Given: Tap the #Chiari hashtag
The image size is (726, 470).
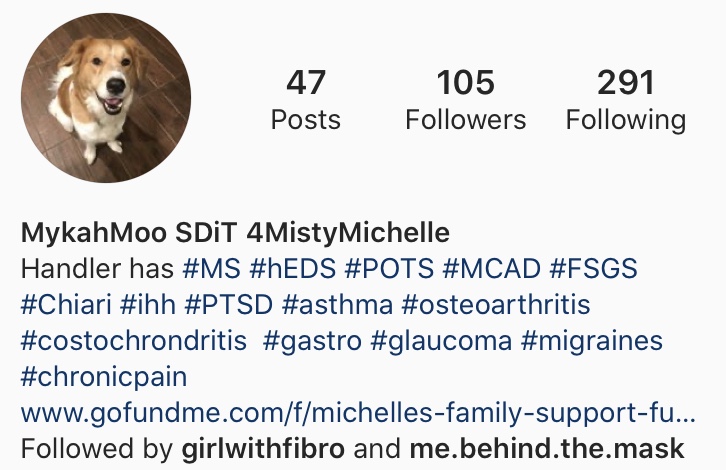Looking at the screenshot, I should 66,305.
